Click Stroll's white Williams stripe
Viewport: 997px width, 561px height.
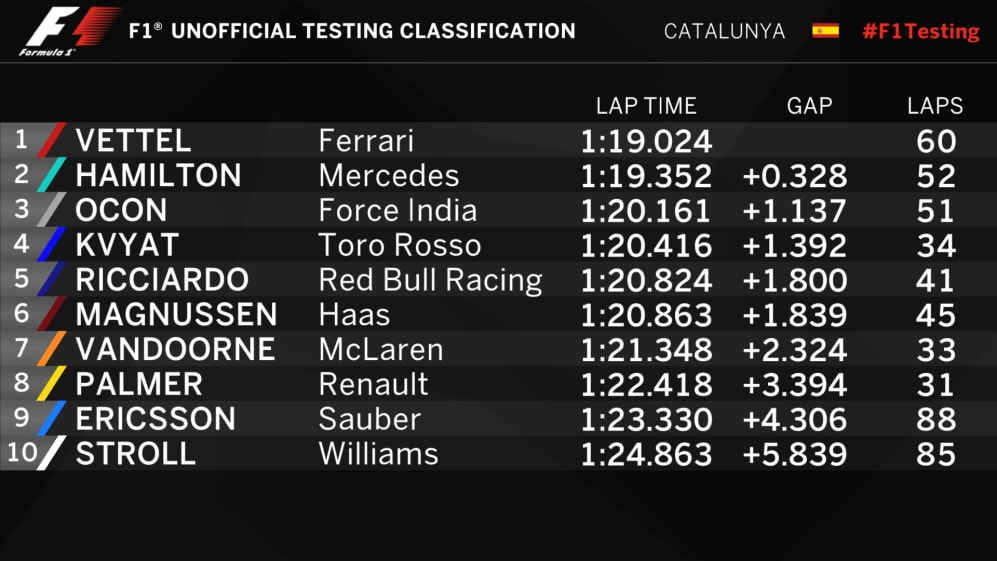51,453
